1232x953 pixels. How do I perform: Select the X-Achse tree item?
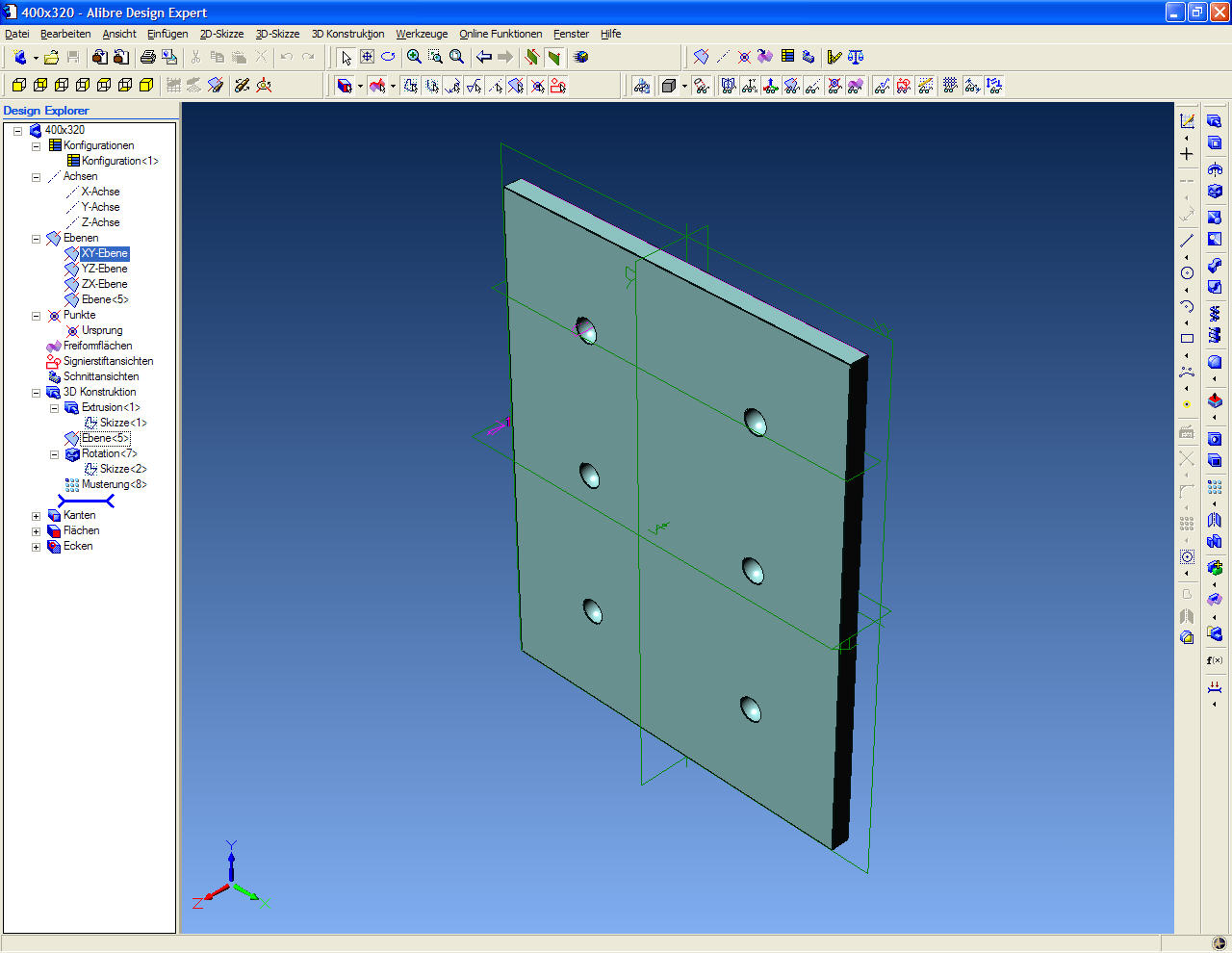coord(100,192)
